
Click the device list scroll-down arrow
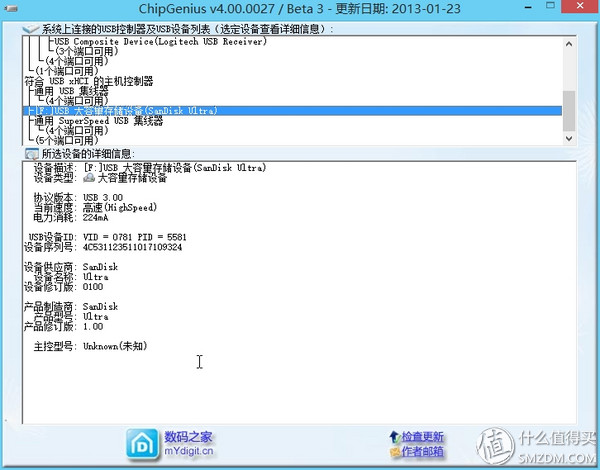(569, 138)
